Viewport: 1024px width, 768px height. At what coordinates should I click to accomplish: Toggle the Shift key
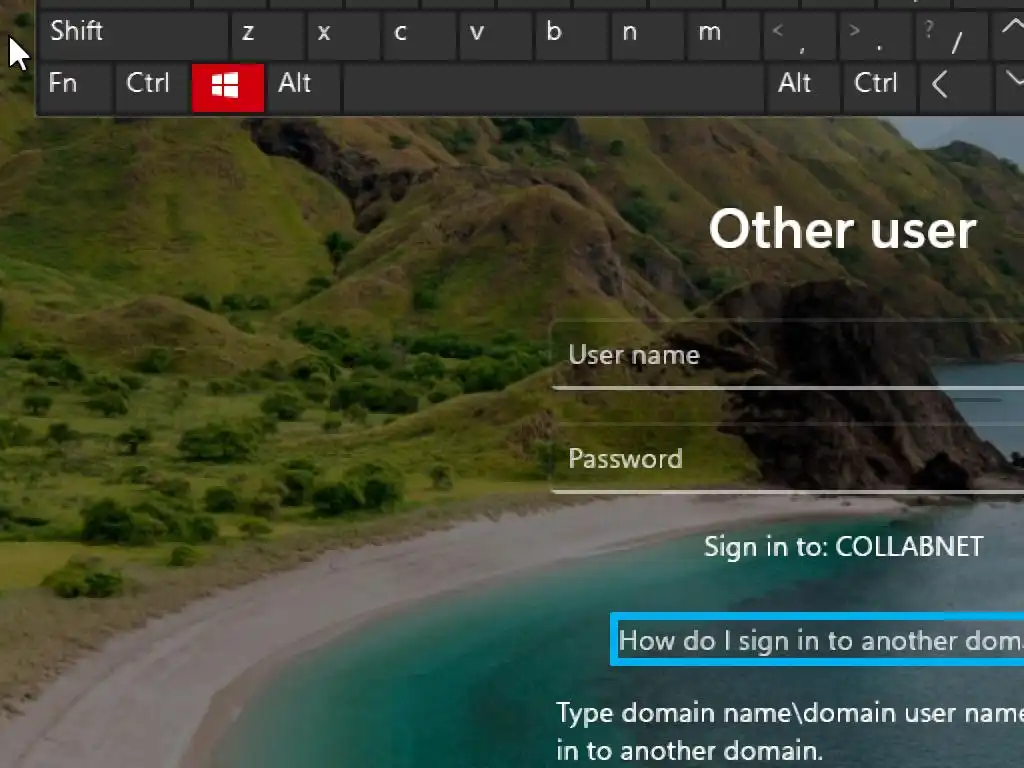[x=134, y=36]
